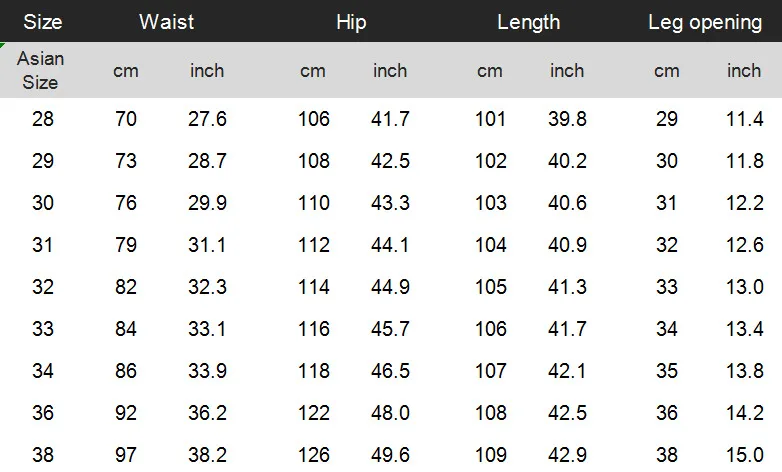The width and height of the screenshot is (782, 472).
Task: Select size 28 row label
Action: click(43, 119)
